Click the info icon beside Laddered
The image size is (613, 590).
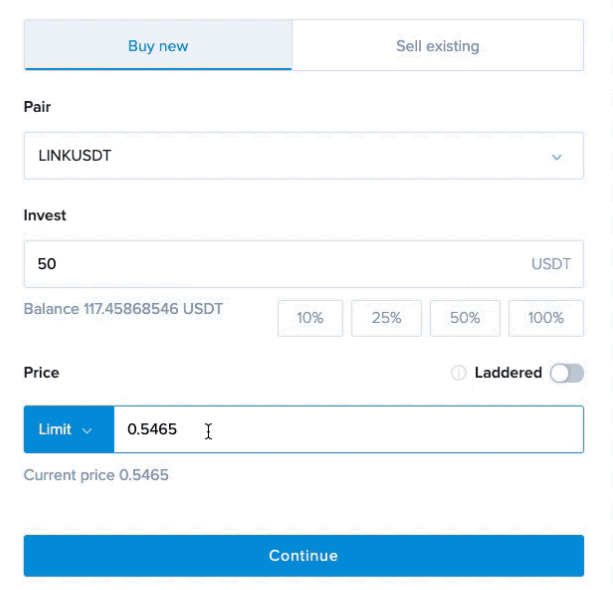(x=459, y=373)
